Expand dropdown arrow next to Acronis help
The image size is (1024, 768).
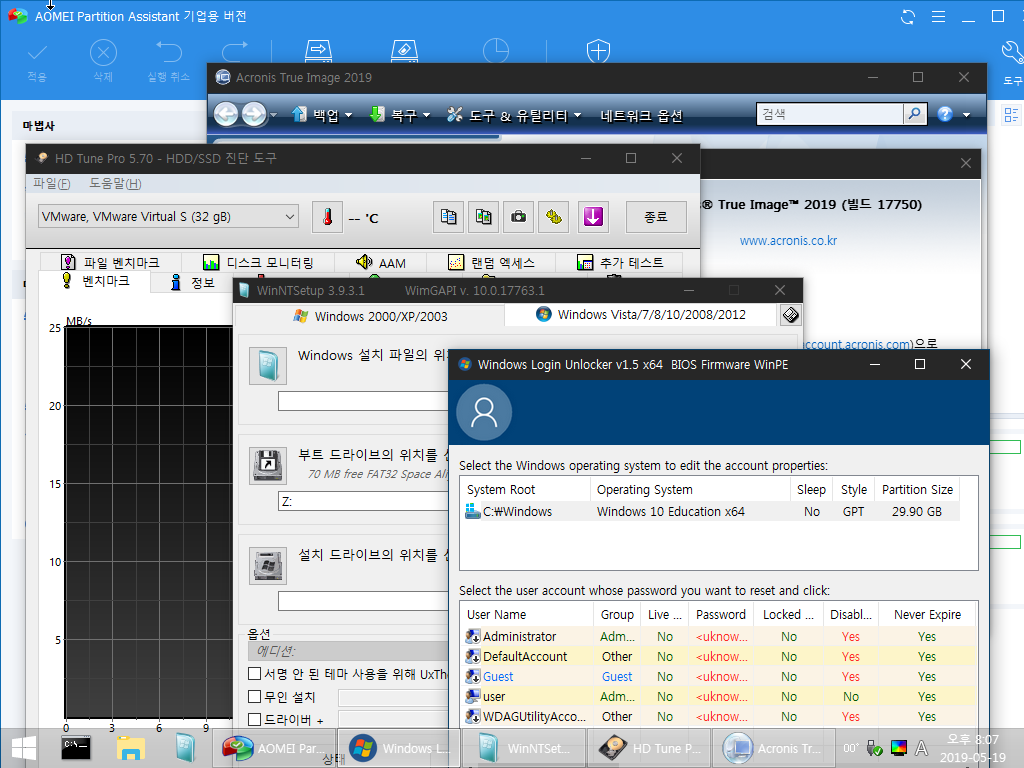click(x=967, y=115)
